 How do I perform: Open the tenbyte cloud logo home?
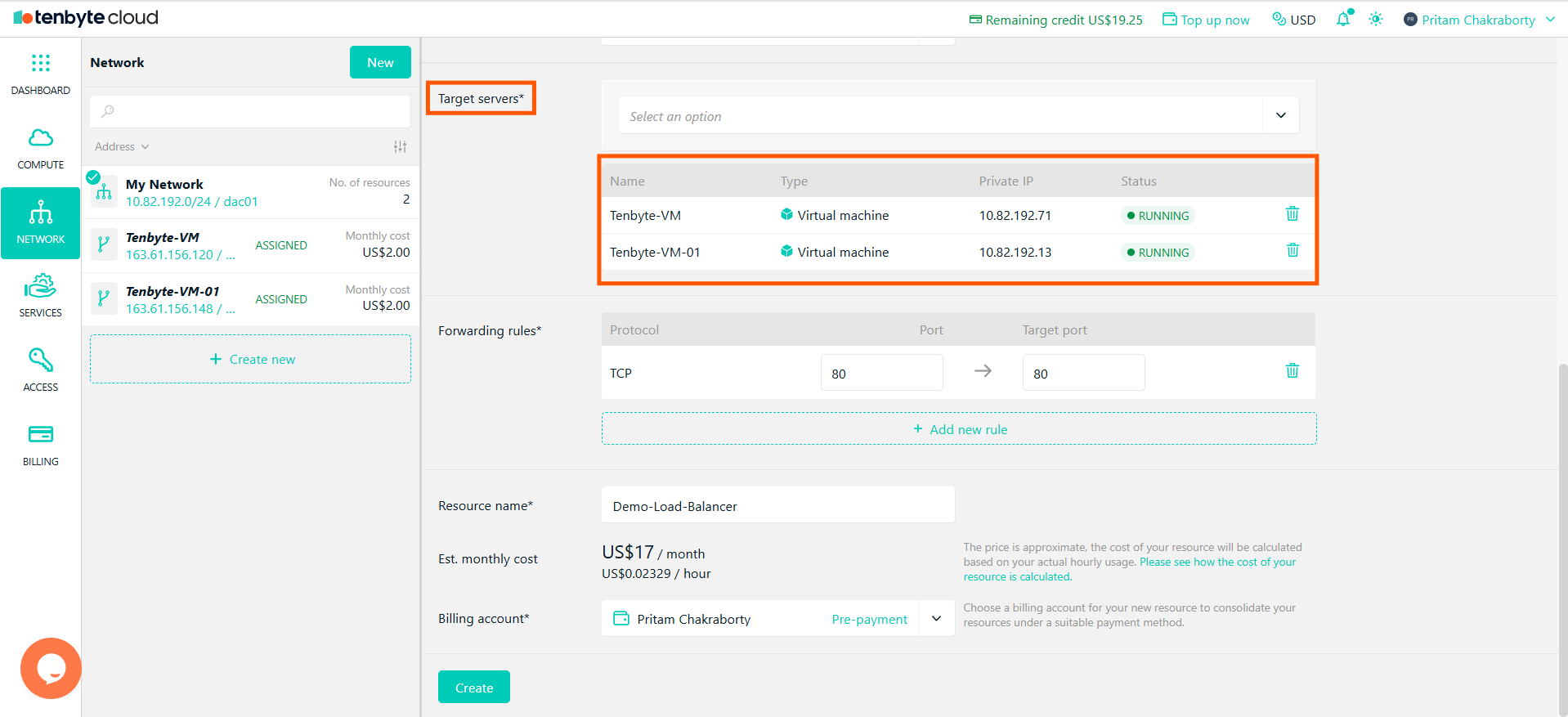(x=86, y=17)
